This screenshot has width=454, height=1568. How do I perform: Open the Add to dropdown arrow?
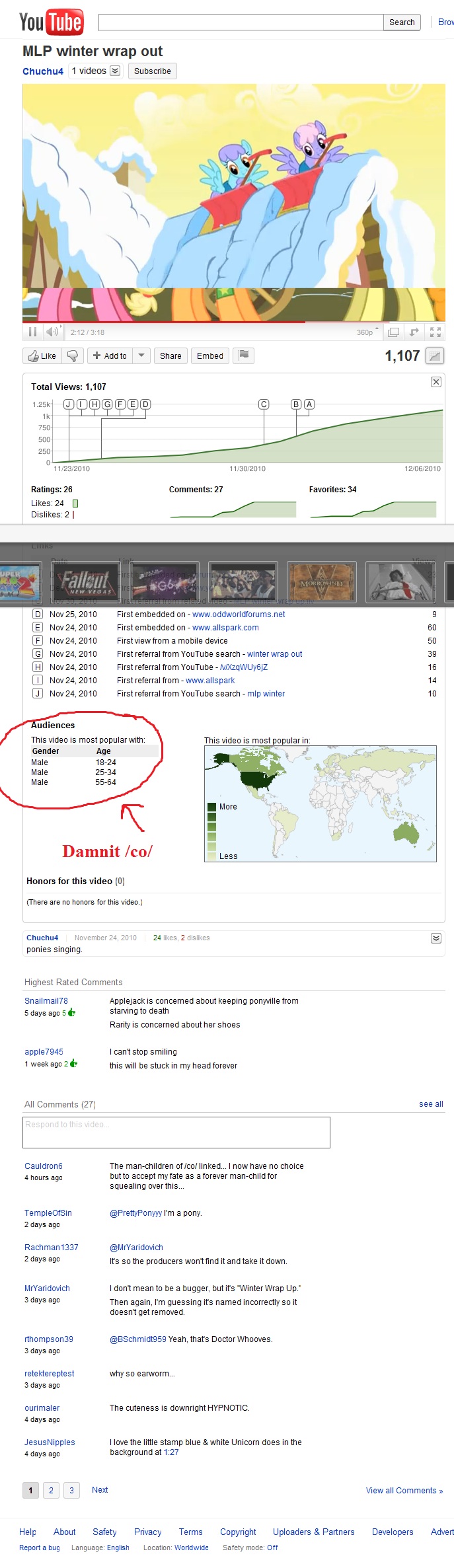pos(141,355)
